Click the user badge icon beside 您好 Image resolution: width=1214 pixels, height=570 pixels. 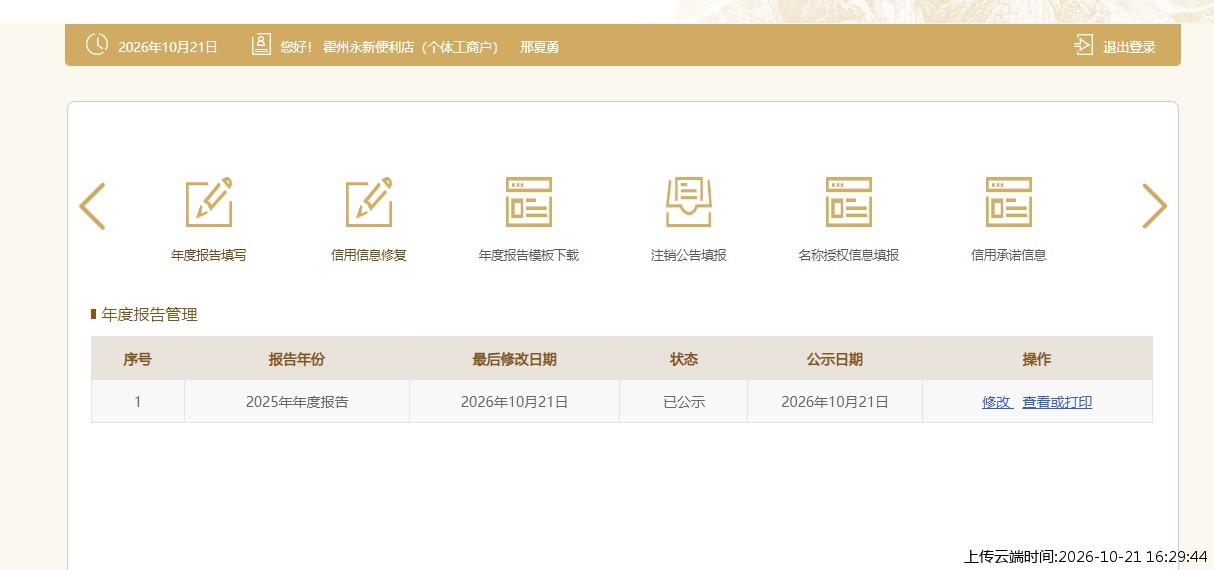[261, 45]
